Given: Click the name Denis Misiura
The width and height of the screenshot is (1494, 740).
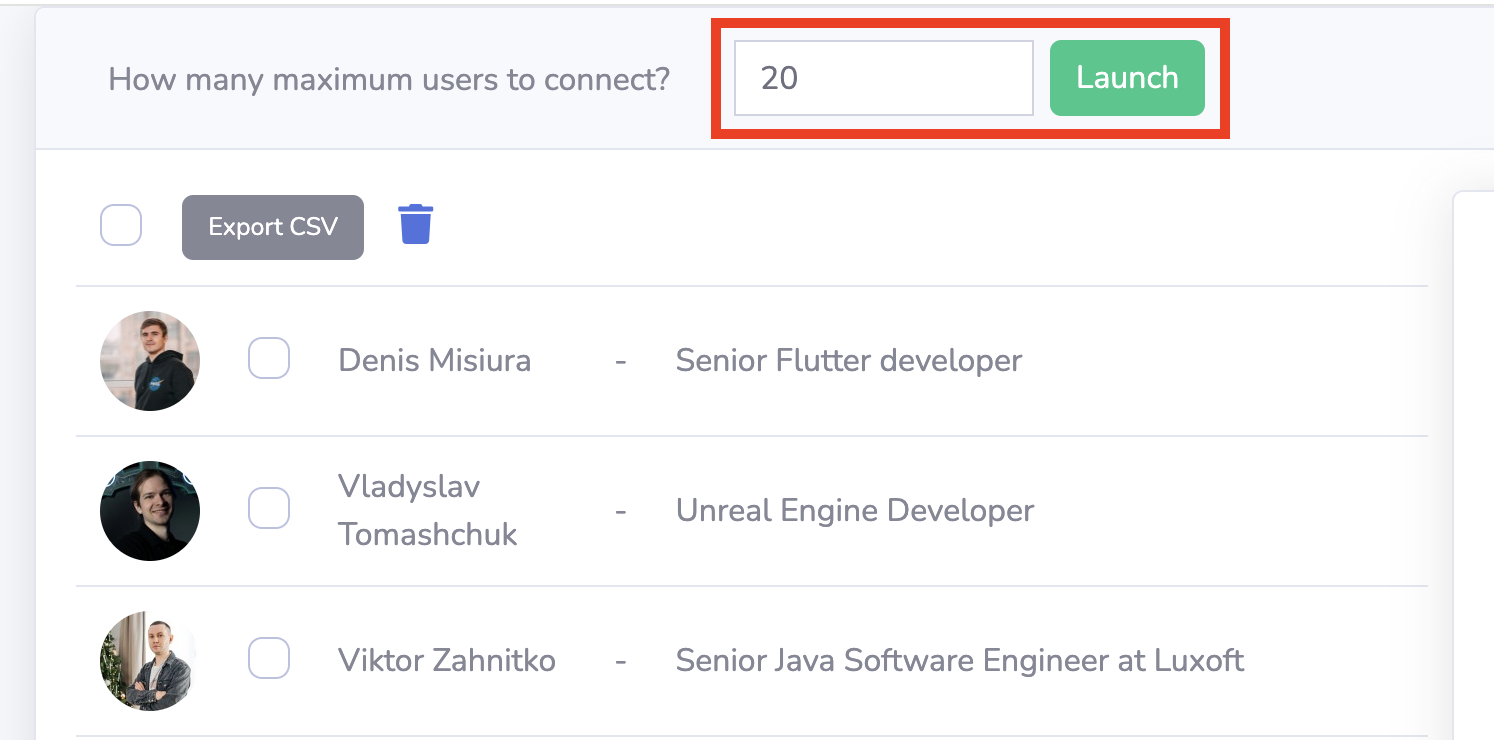Looking at the screenshot, I should pyautogui.click(x=435, y=360).
